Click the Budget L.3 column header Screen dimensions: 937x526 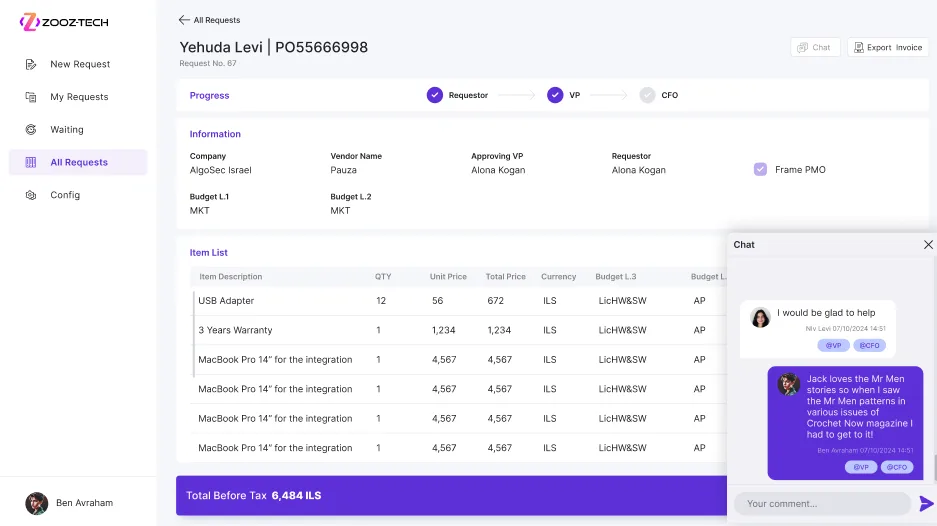click(616, 277)
